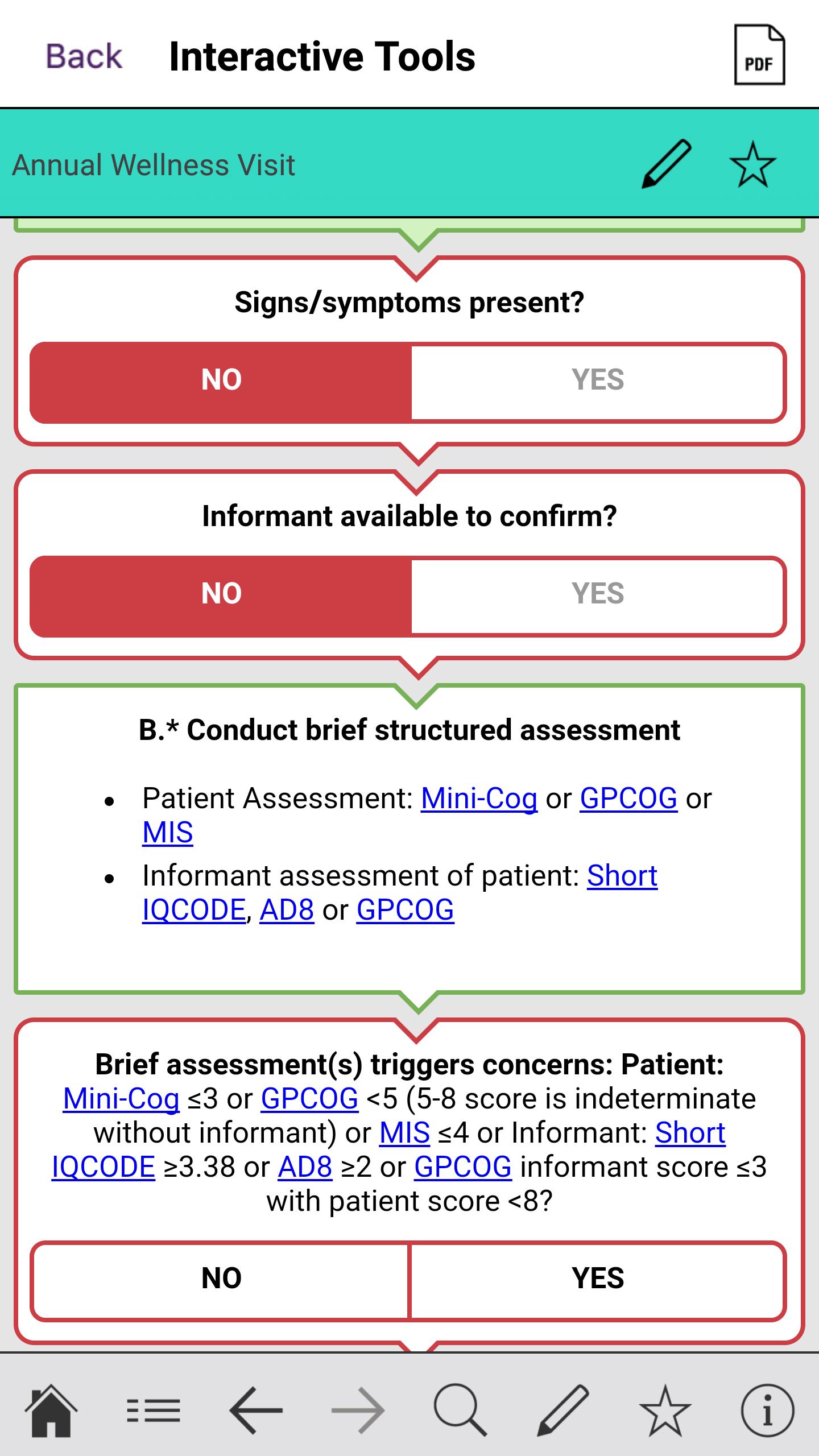
Task: Open the table of contents list icon
Action: [153, 1410]
